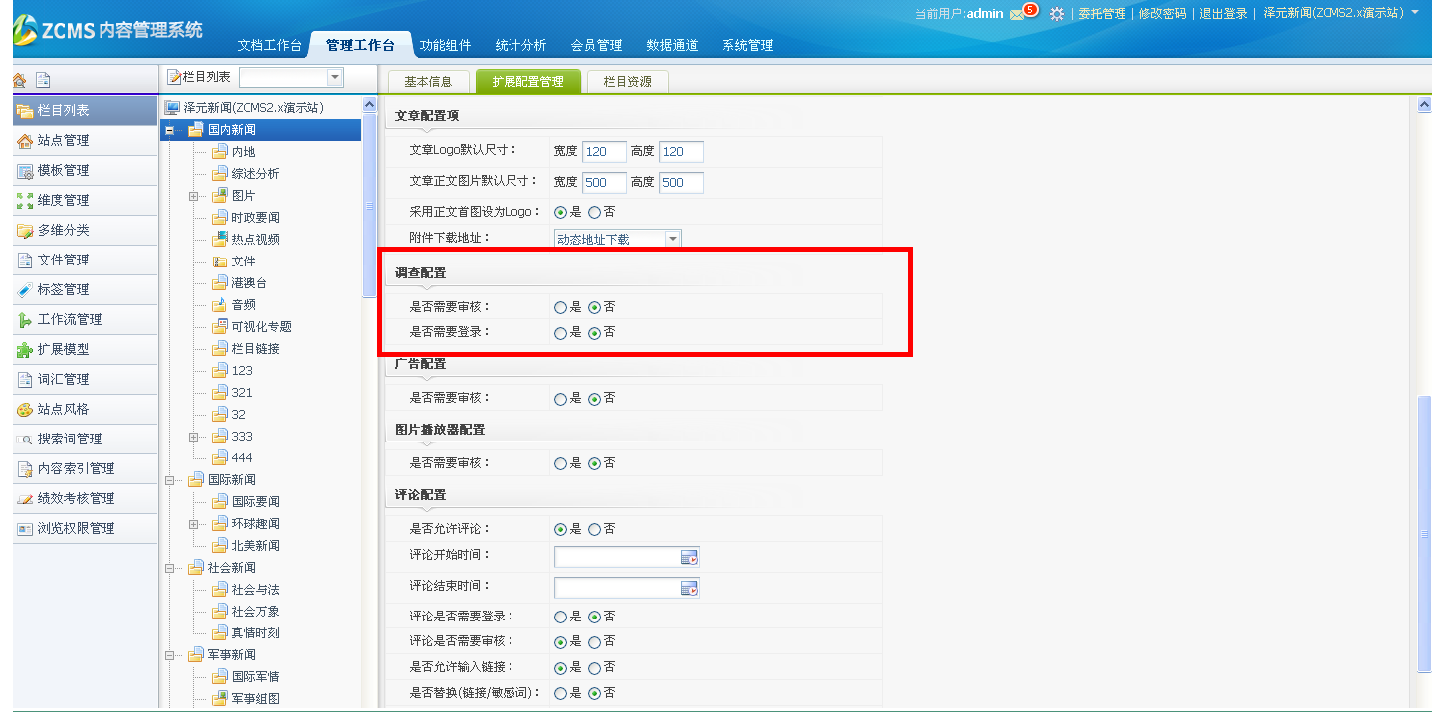Open calendar picker for 评论开始时间
Viewport: 1432px width, 712px height.
pos(689,558)
